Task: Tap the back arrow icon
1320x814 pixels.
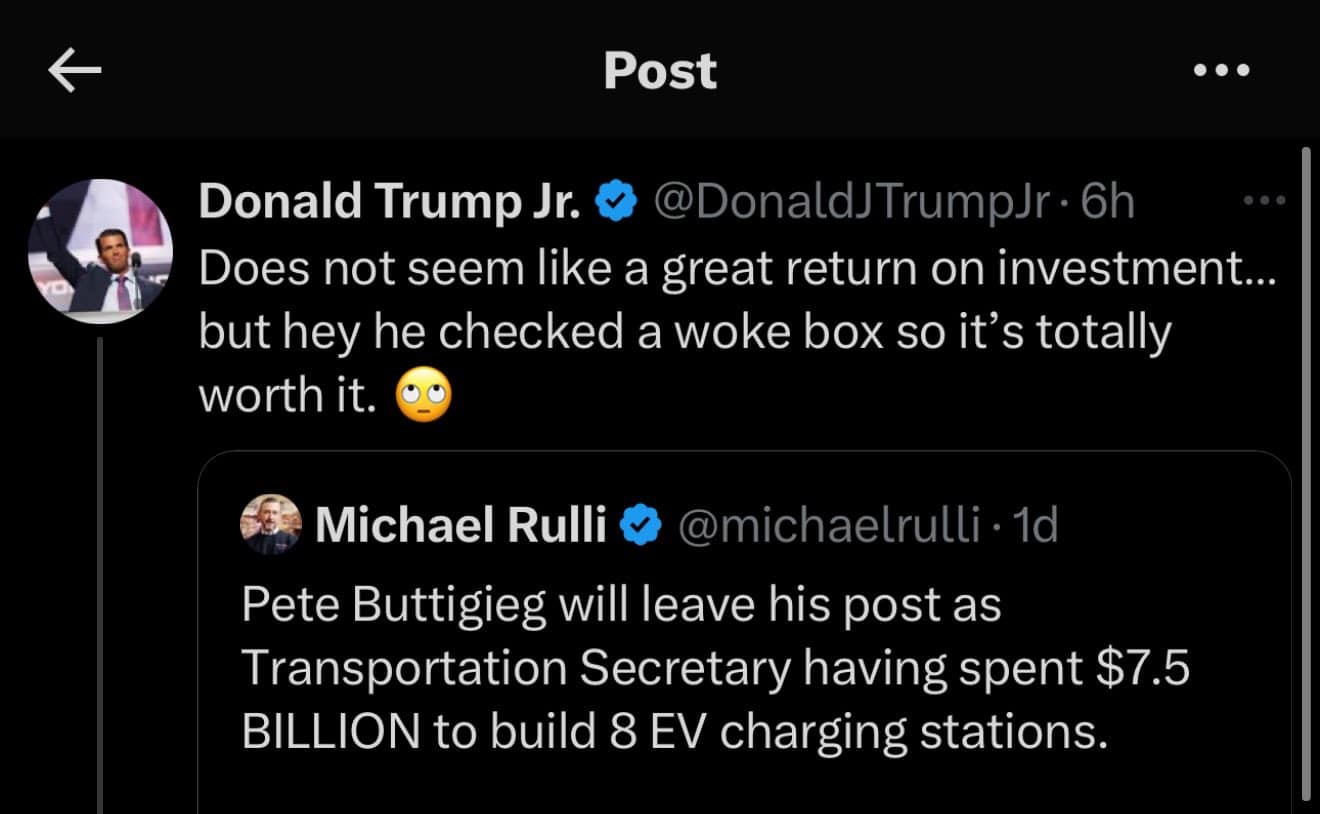Action: coord(74,71)
